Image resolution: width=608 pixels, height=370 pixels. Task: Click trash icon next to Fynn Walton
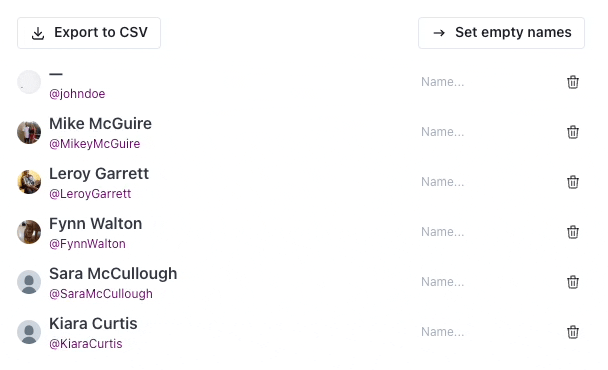pyautogui.click(x=573, y=232)
